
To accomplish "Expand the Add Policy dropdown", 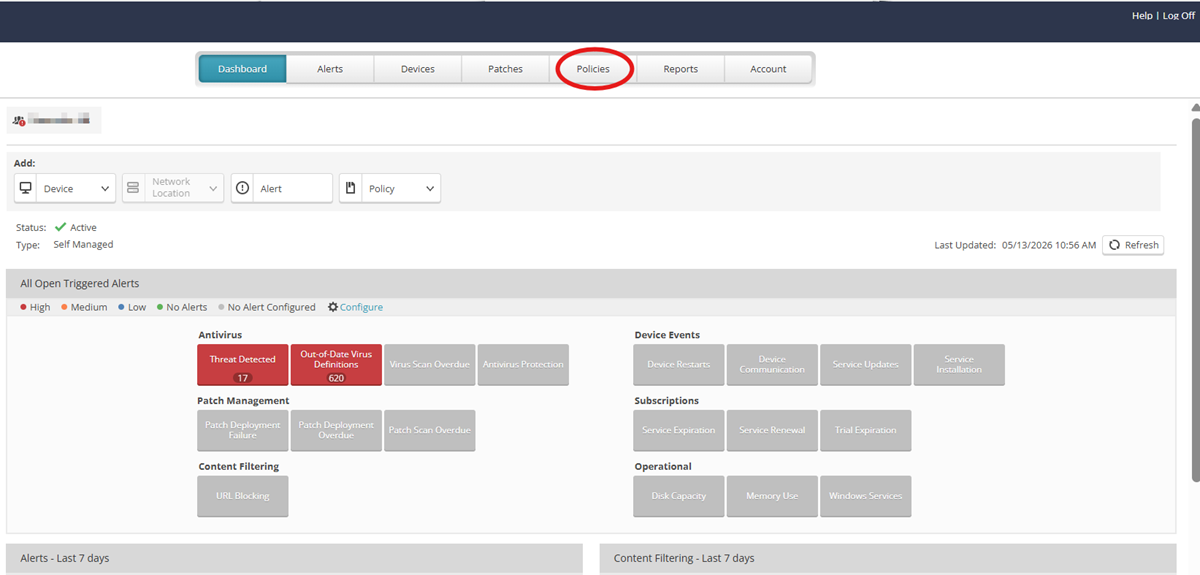I will tap(390, 188).
